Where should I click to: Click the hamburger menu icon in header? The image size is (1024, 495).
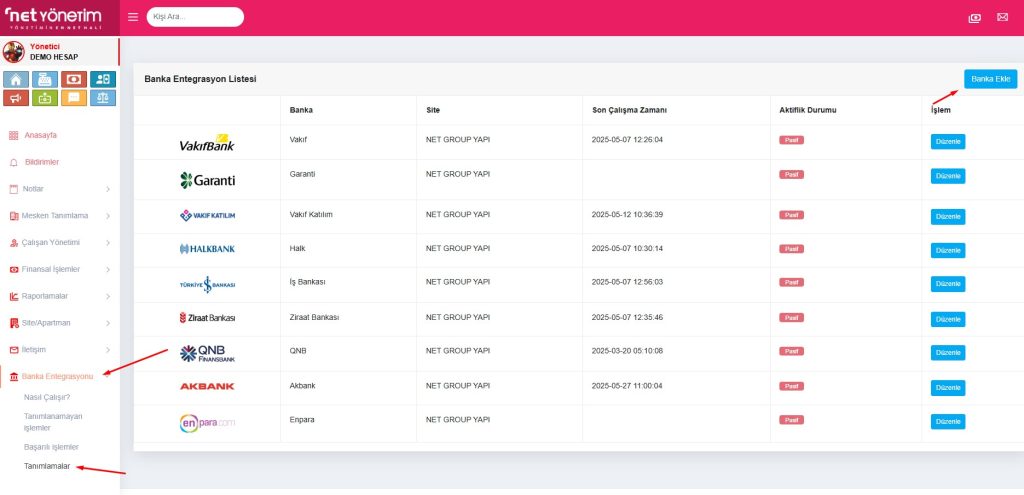133,17
